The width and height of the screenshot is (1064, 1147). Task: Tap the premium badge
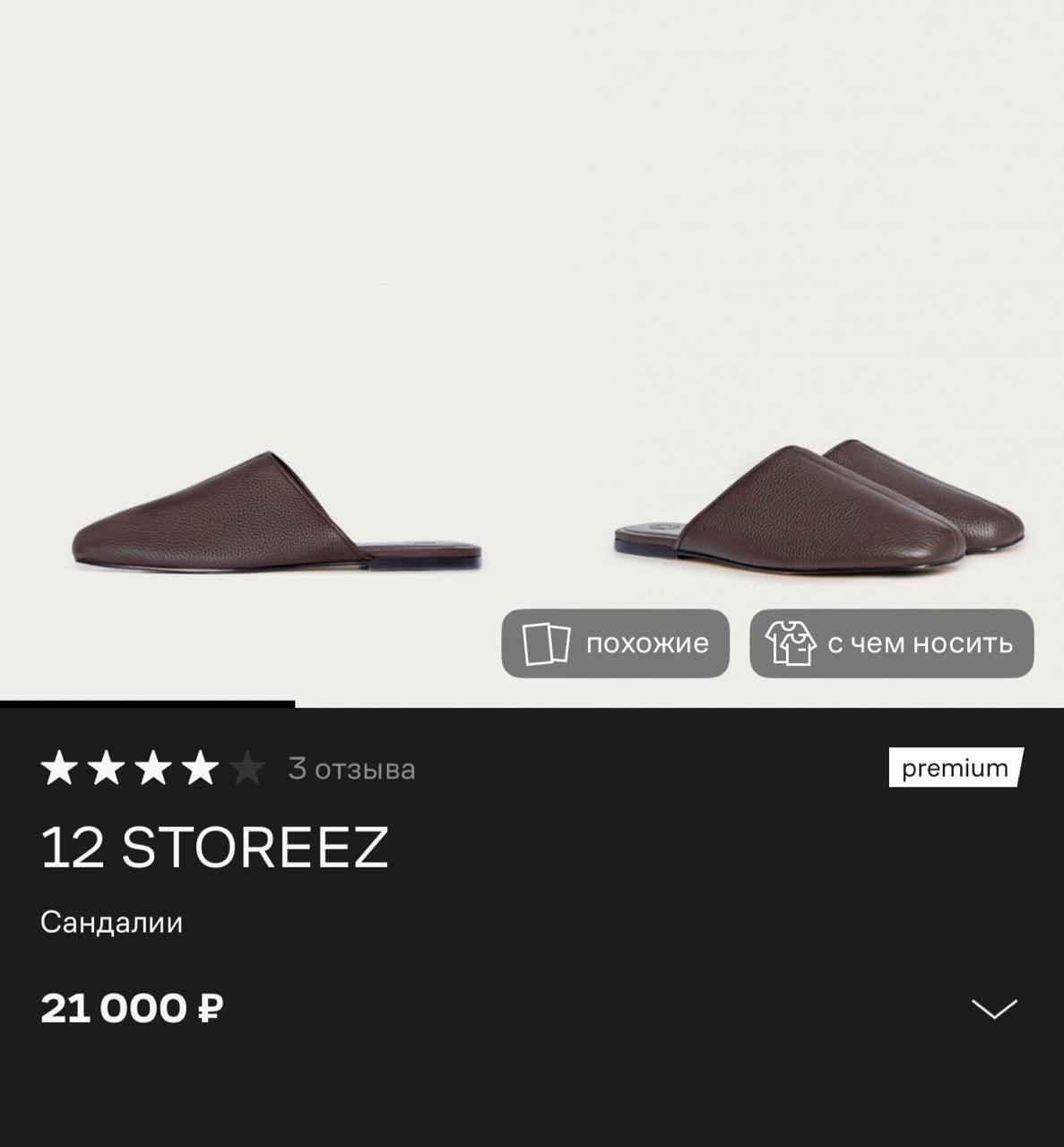point(955,768)
